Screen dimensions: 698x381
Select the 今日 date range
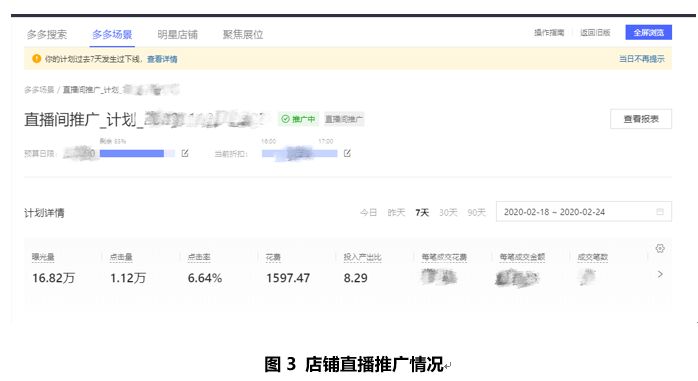[368, 213]
